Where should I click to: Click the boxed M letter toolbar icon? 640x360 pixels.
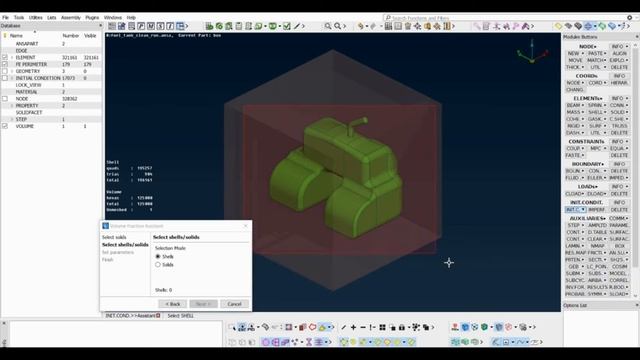coord(151,26)
